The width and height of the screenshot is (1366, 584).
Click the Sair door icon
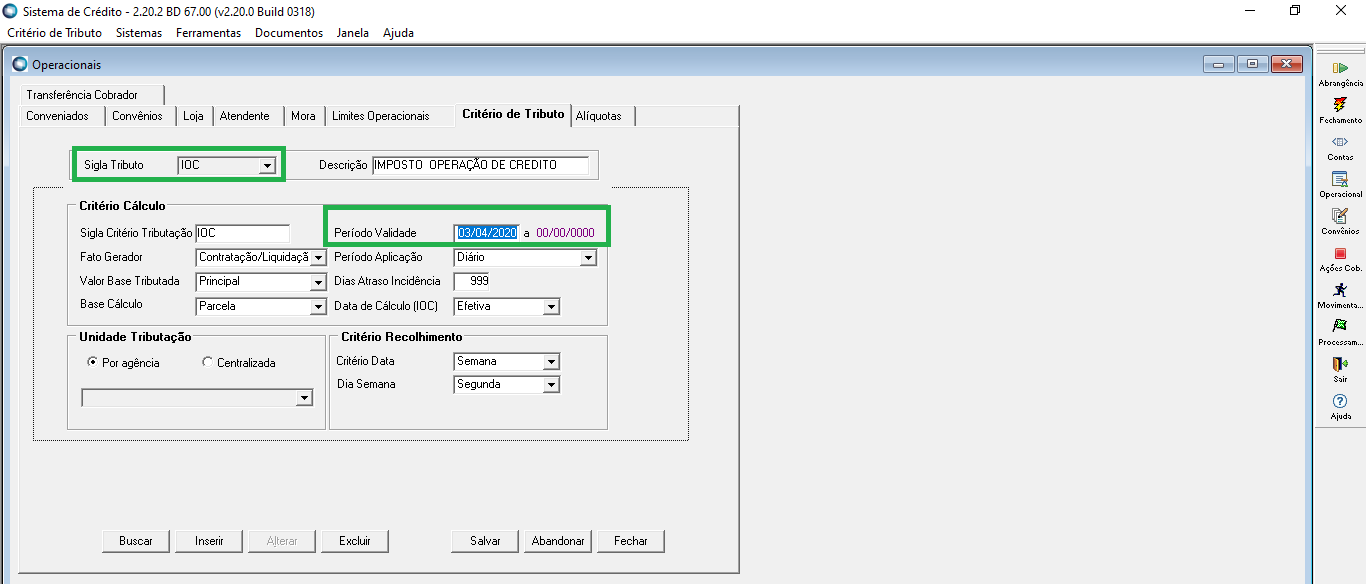click(1340, 364)
